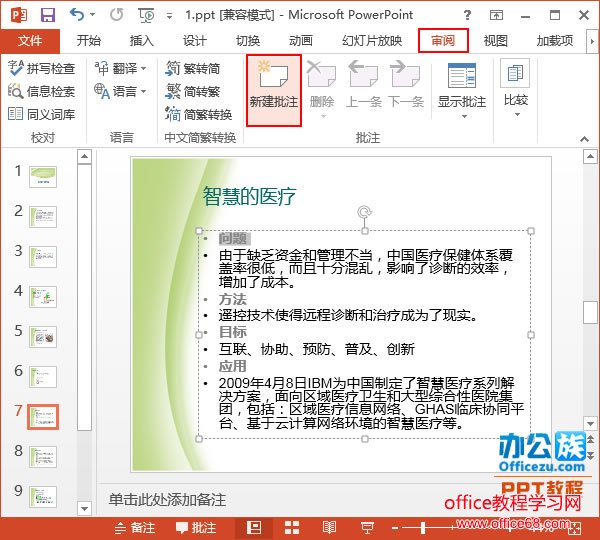600x540 pixels.
Task: Switch to Normal view icon
Action: pos(254,528)
